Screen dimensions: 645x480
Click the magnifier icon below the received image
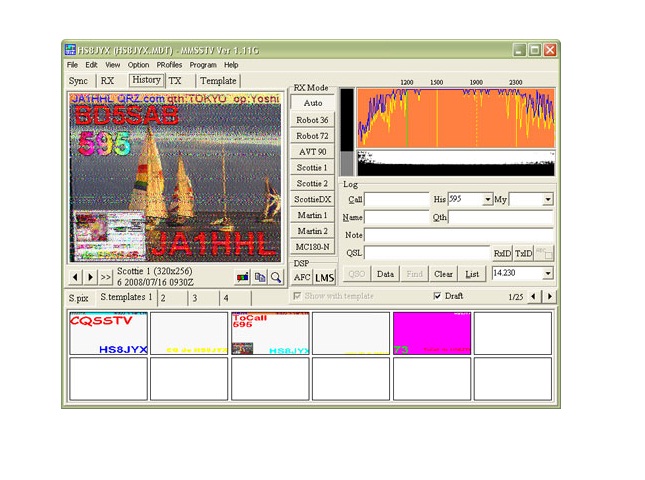(275, 277)
